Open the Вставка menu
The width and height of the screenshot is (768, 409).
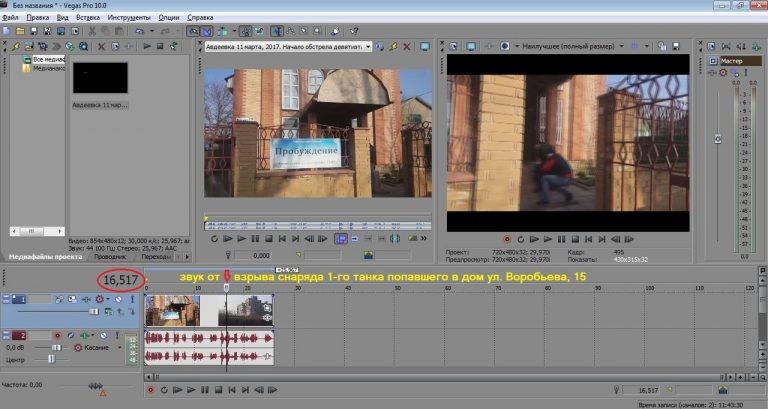(x=91, y=18)
